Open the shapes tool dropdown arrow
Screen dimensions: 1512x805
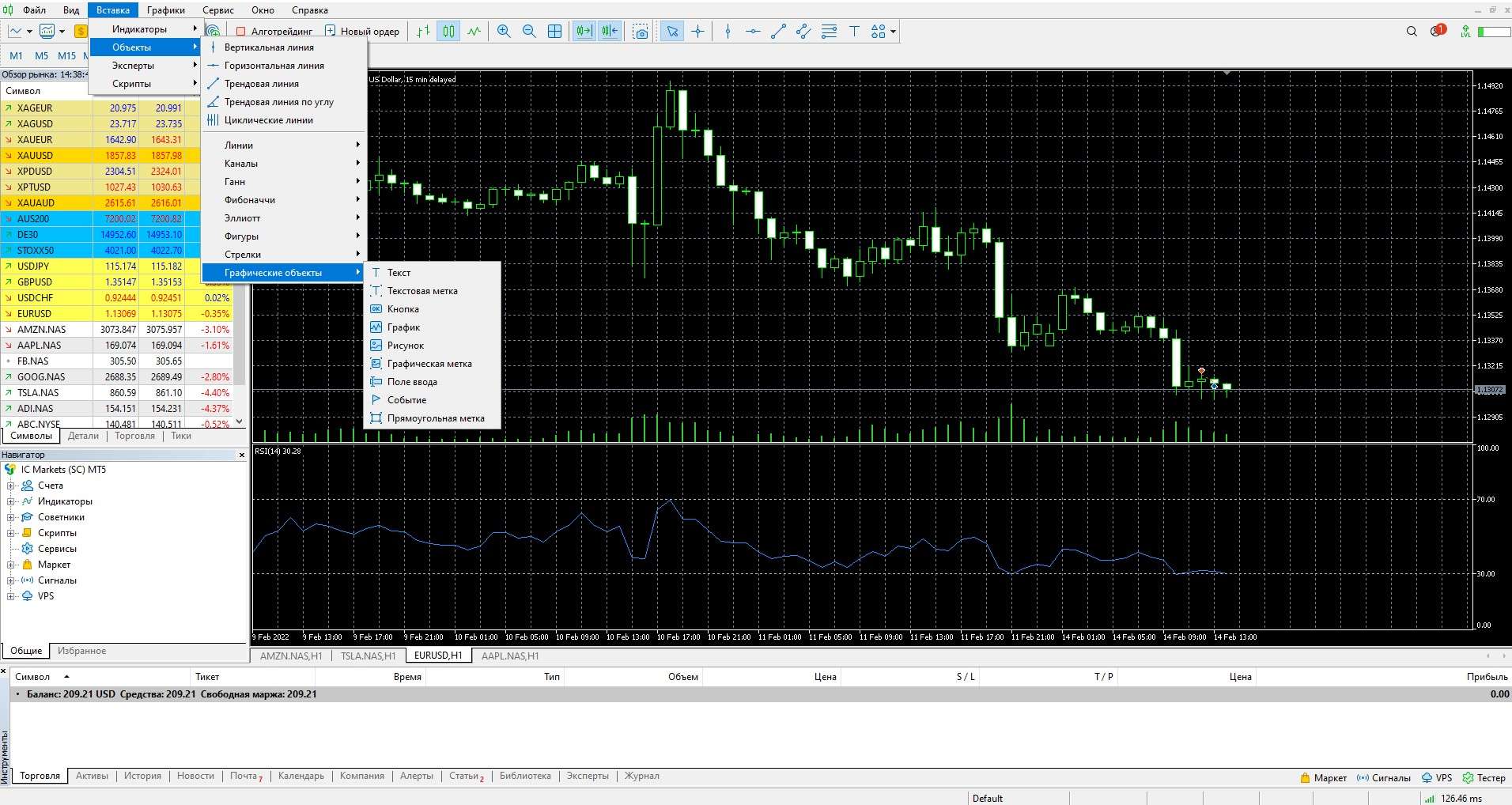[x=893, y=32]
